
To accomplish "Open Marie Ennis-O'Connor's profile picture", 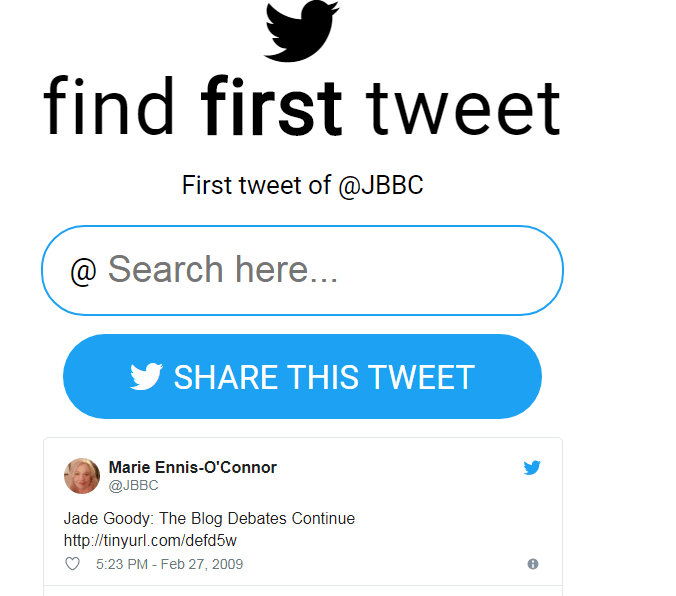I will point(82,476).
